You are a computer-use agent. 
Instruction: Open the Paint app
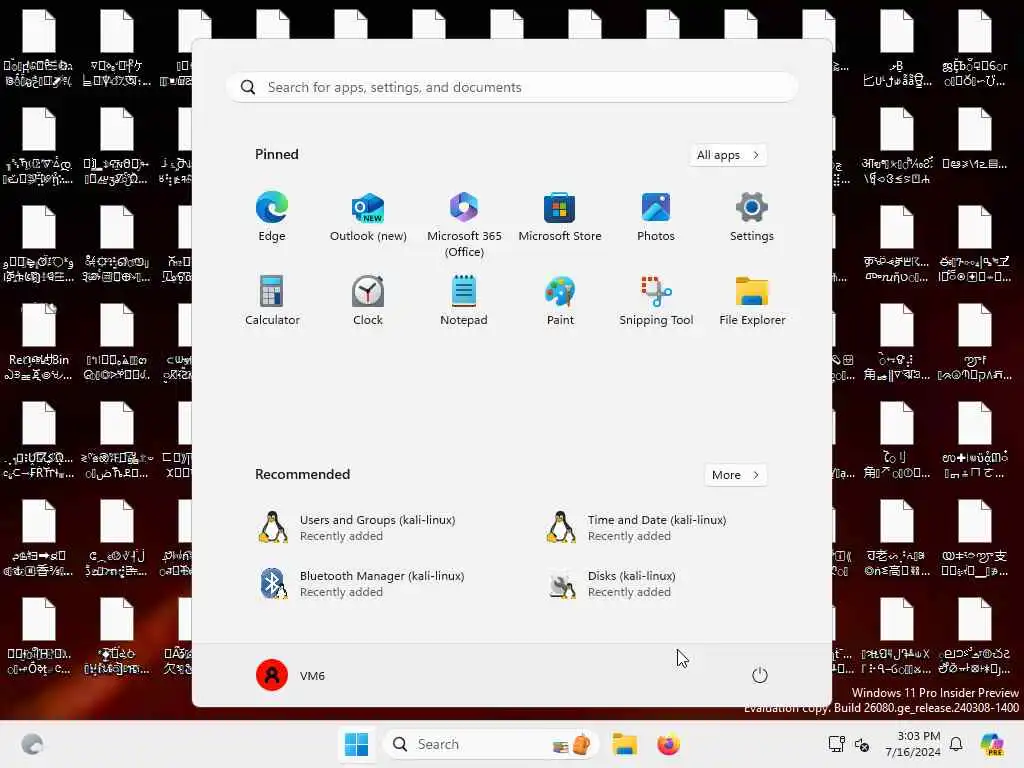[x=560, y=301]
